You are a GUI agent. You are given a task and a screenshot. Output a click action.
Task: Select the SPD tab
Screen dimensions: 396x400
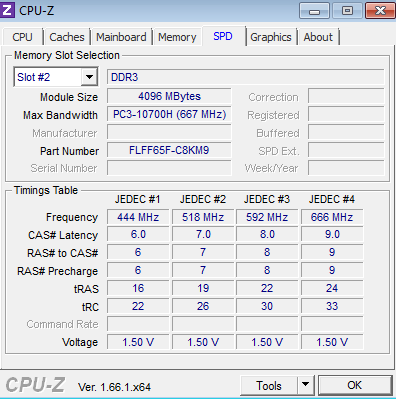point(223,36)
